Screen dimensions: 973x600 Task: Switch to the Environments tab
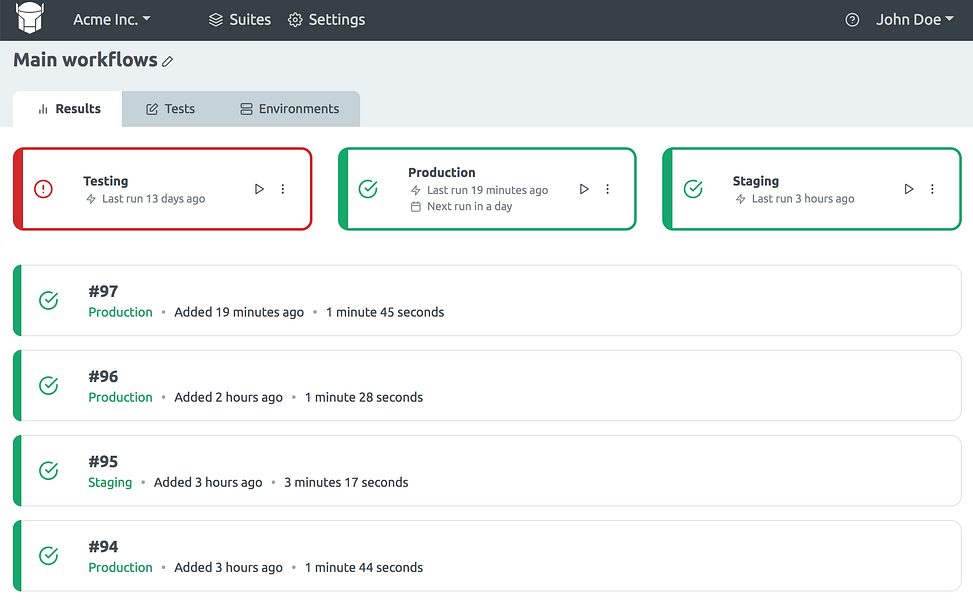coord(289,109)
